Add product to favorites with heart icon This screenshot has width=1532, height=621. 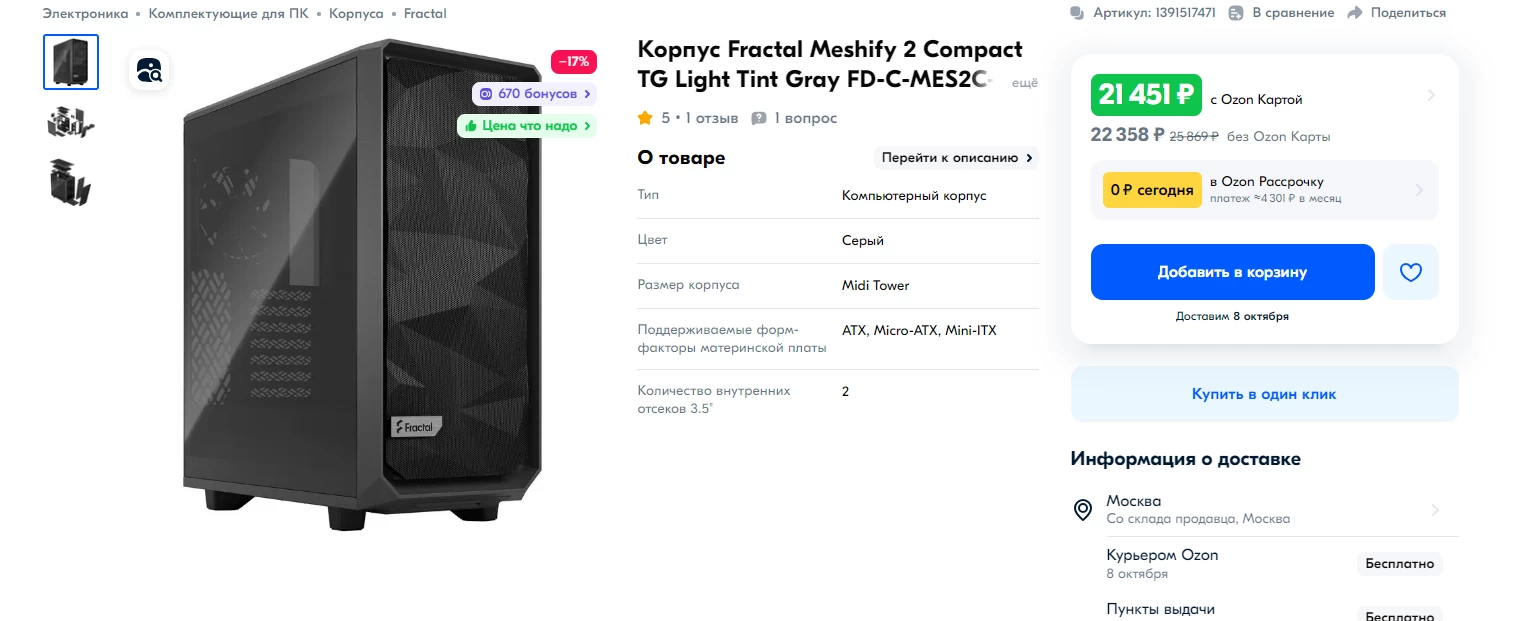pyautogui.click(x=1410, y=272)
